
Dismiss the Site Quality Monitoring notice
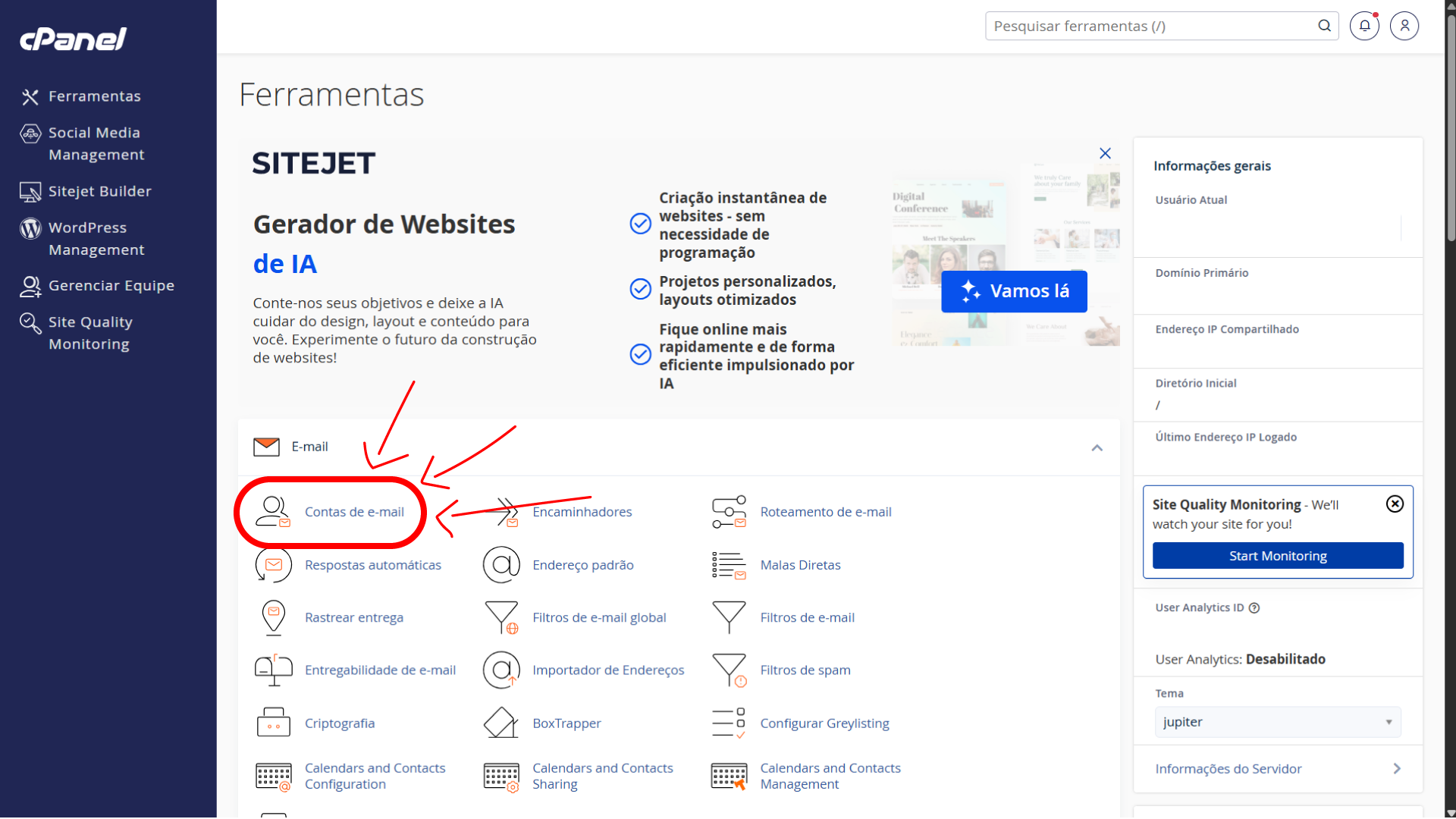[x=1395, y=504]
